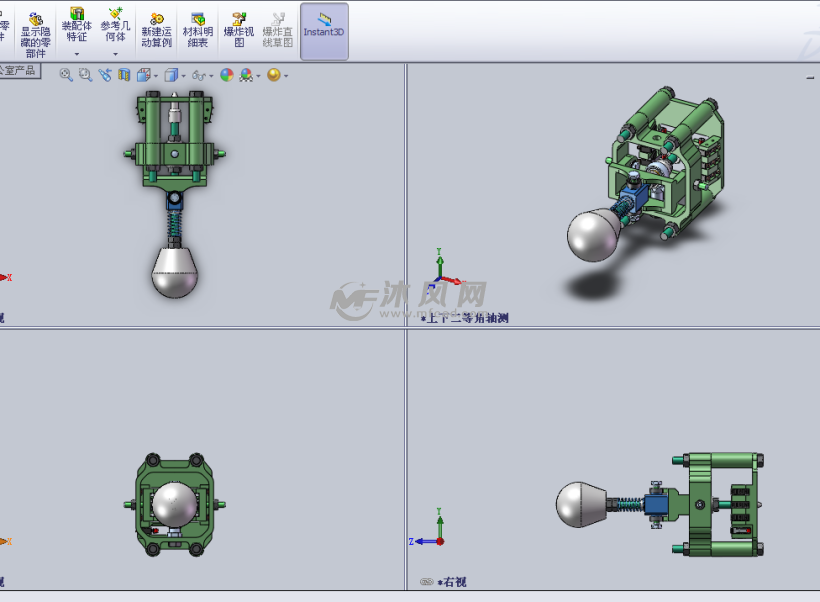Open the Apply Scene dropdown arrow
This screenshot has height=602, width=820.
pos(258,76)
